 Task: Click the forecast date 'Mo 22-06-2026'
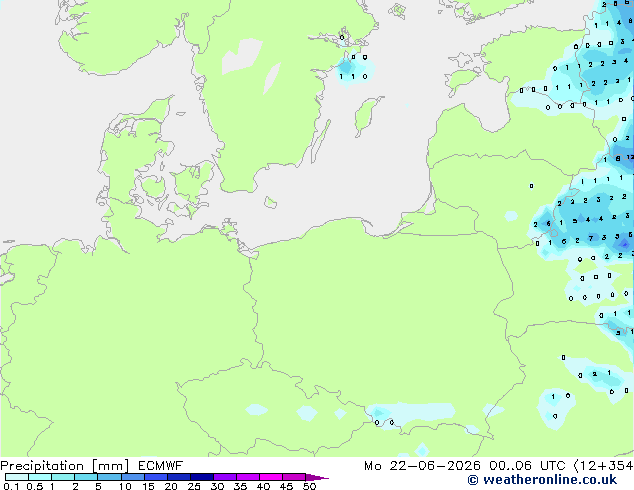pos(422,466)
